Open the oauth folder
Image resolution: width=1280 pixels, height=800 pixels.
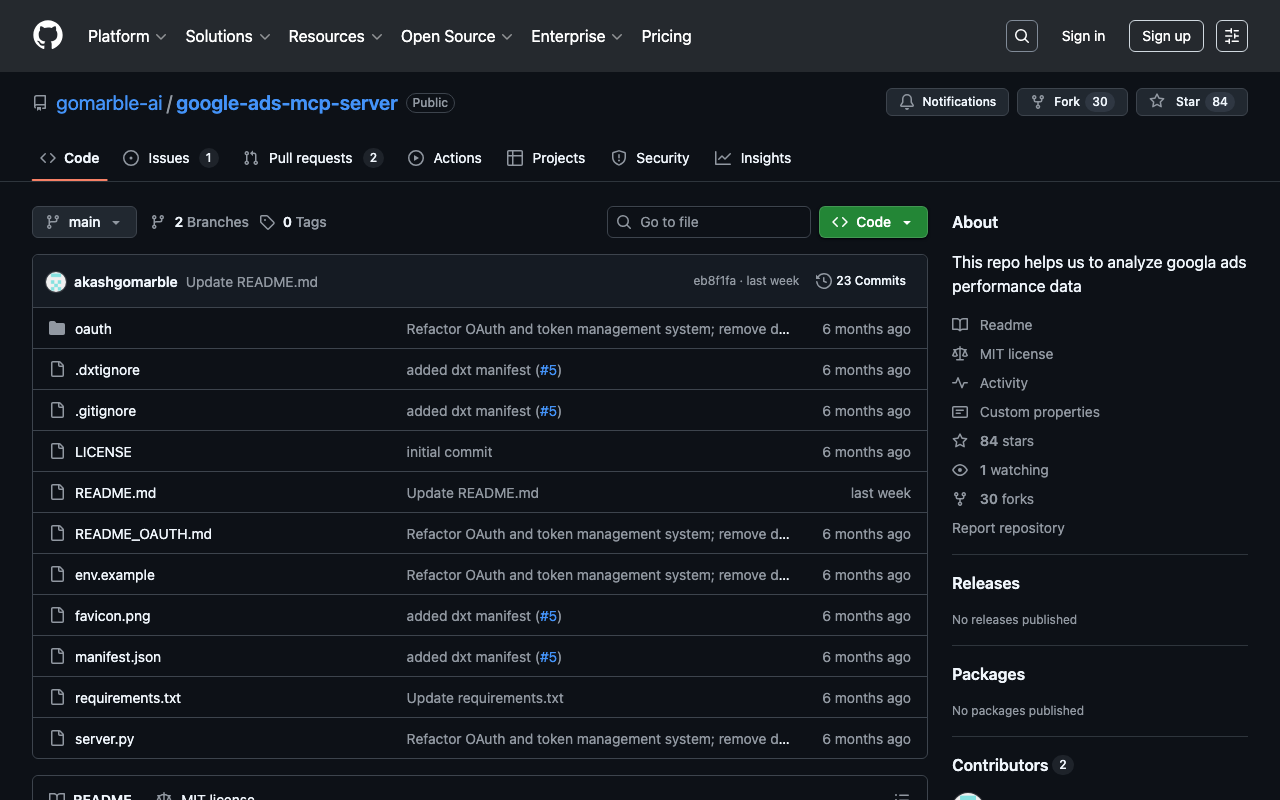click(93, 329)
